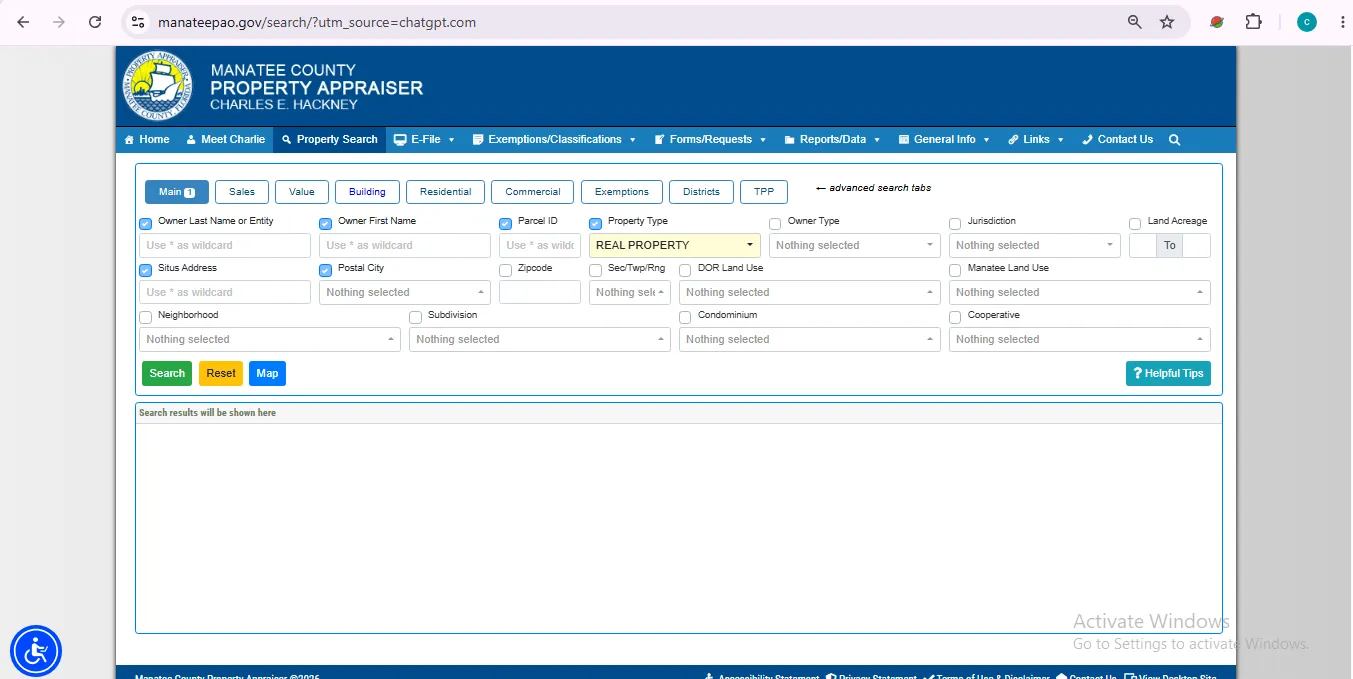Switch to the Districts tab
The width and height of the screenshot is (1353, 679).
tap(702, 192)
